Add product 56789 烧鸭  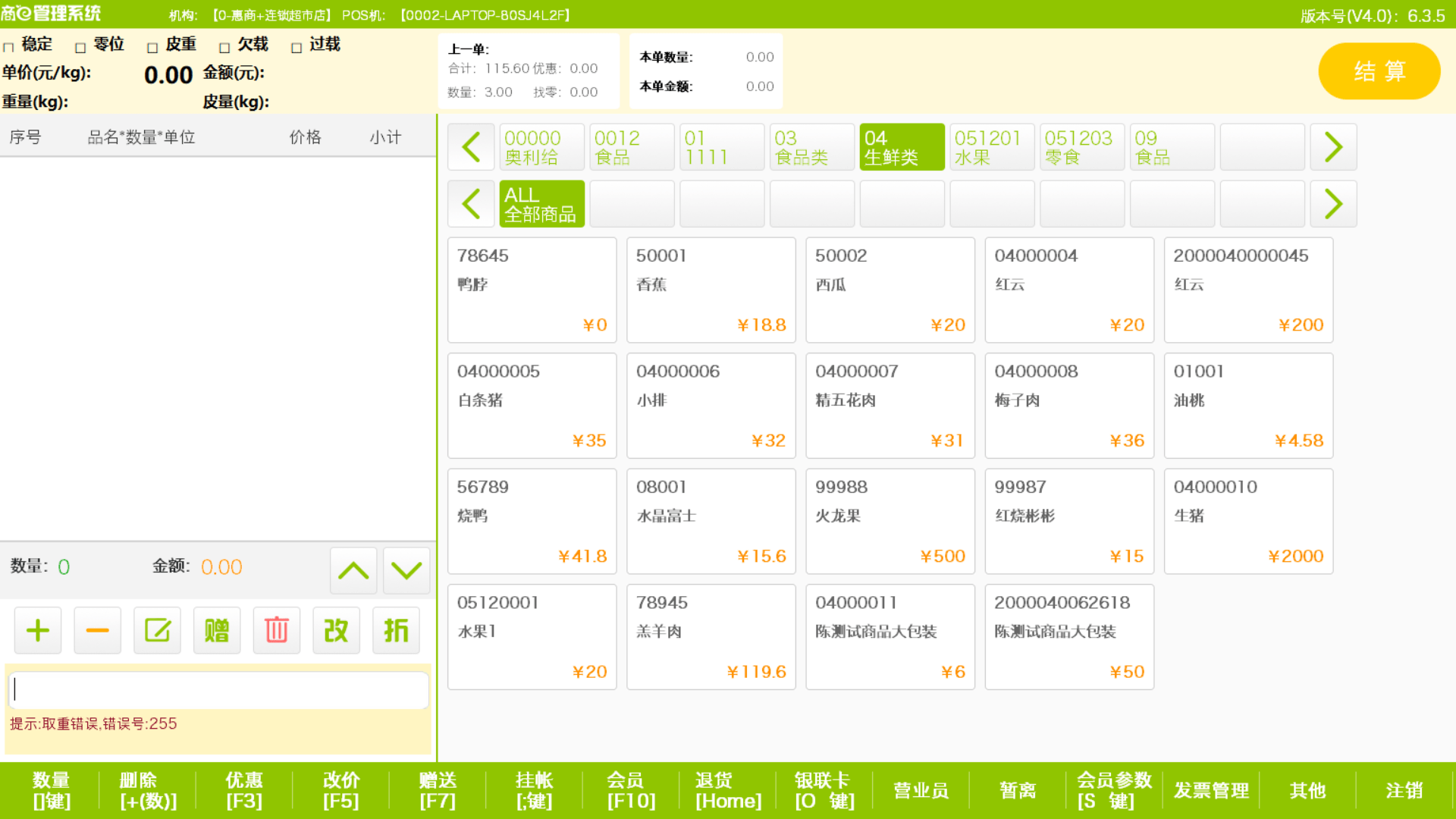click(532, 522)
